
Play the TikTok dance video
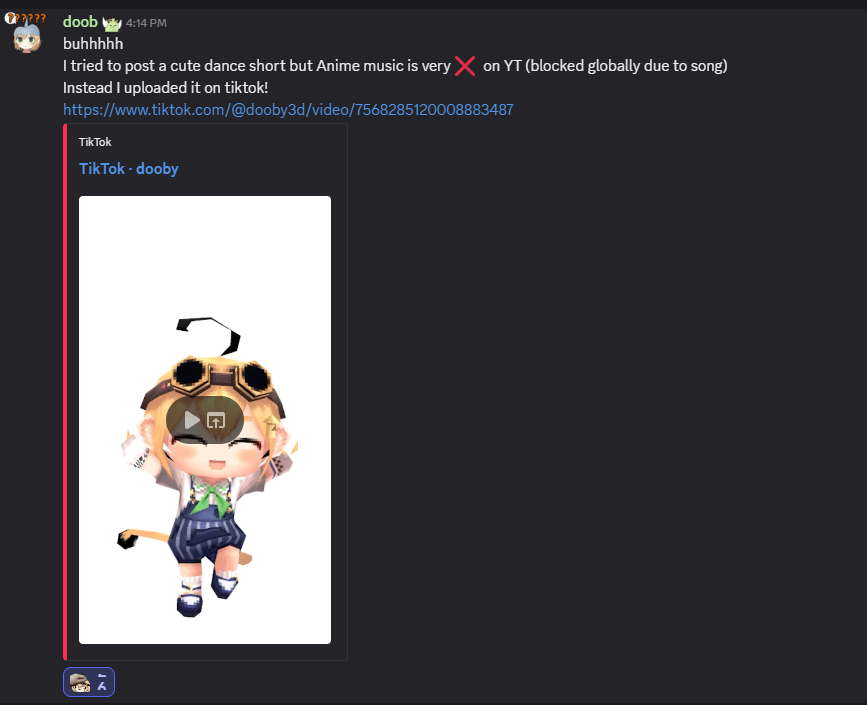pyautogui.click(x=192, y=420)
